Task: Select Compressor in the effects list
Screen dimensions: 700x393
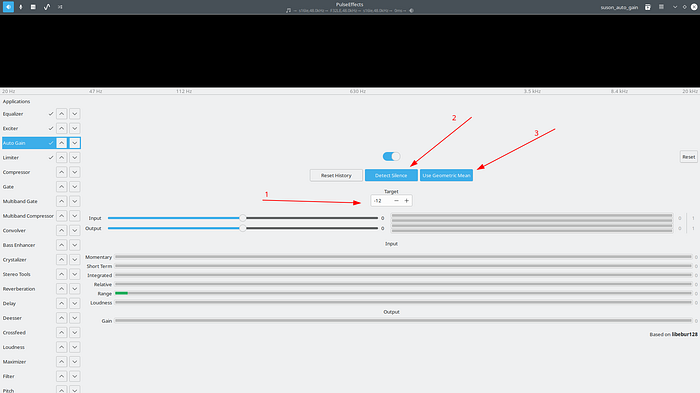Action: click(17, 172)
